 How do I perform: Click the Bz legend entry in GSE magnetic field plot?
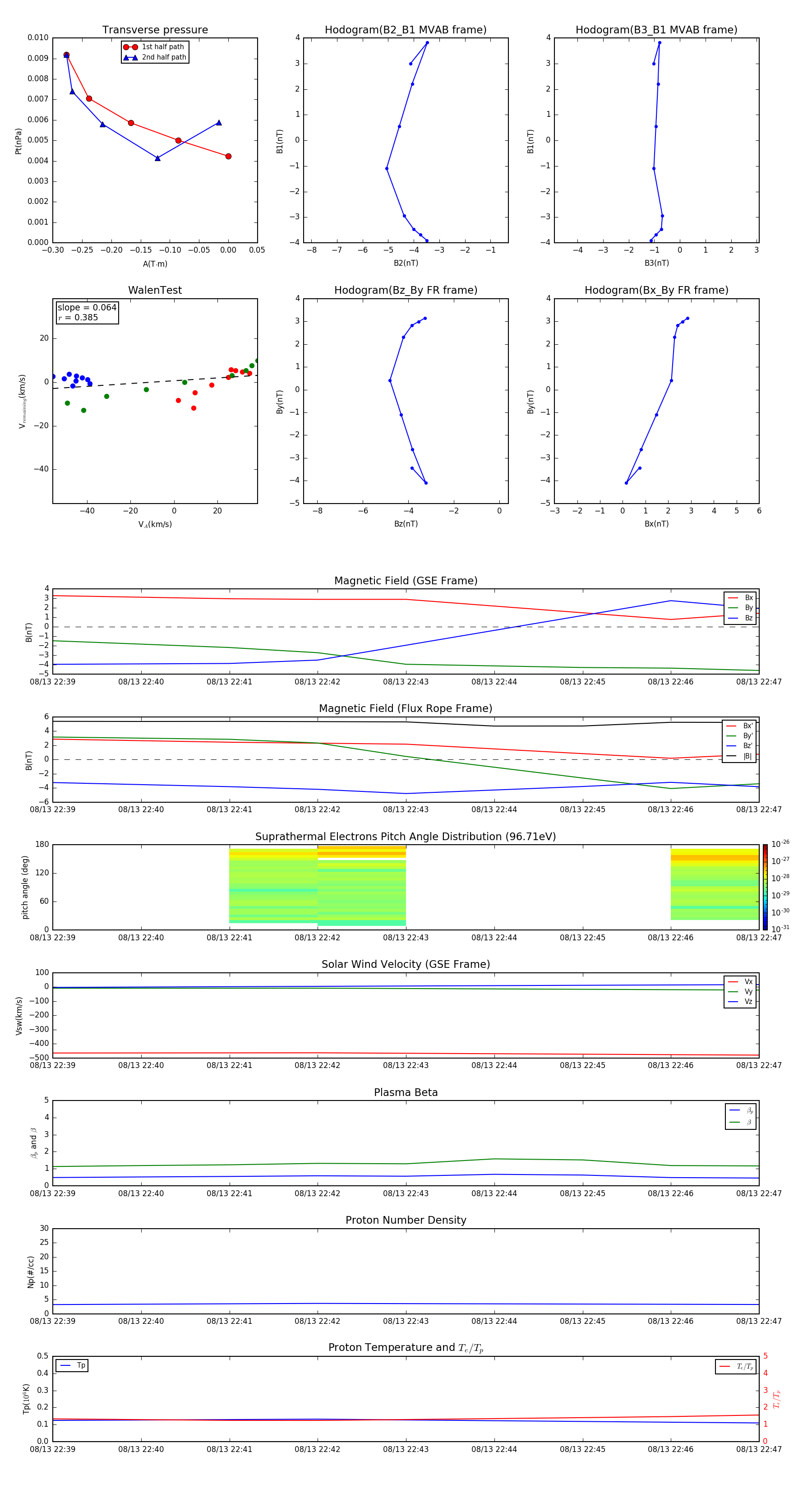(x=740, y=618)
